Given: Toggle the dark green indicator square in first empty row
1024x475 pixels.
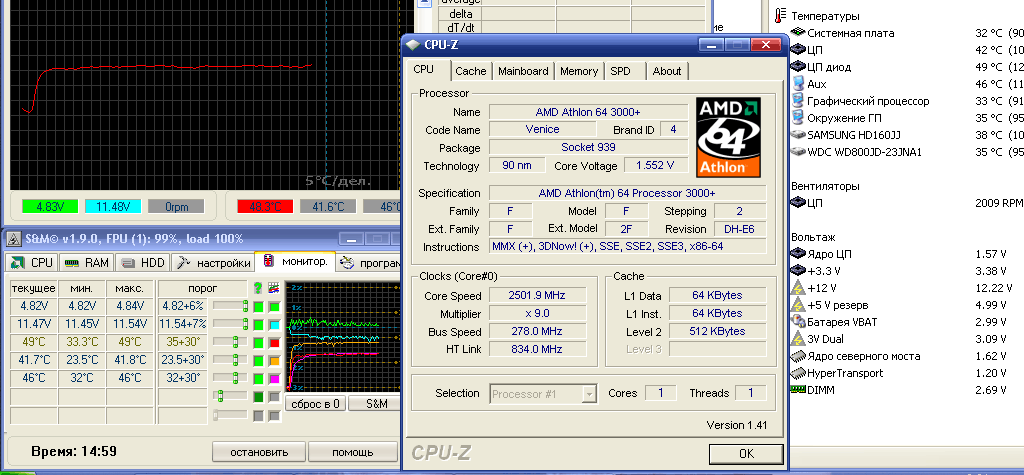Looking at the screenshot, I should coord(260,397).
